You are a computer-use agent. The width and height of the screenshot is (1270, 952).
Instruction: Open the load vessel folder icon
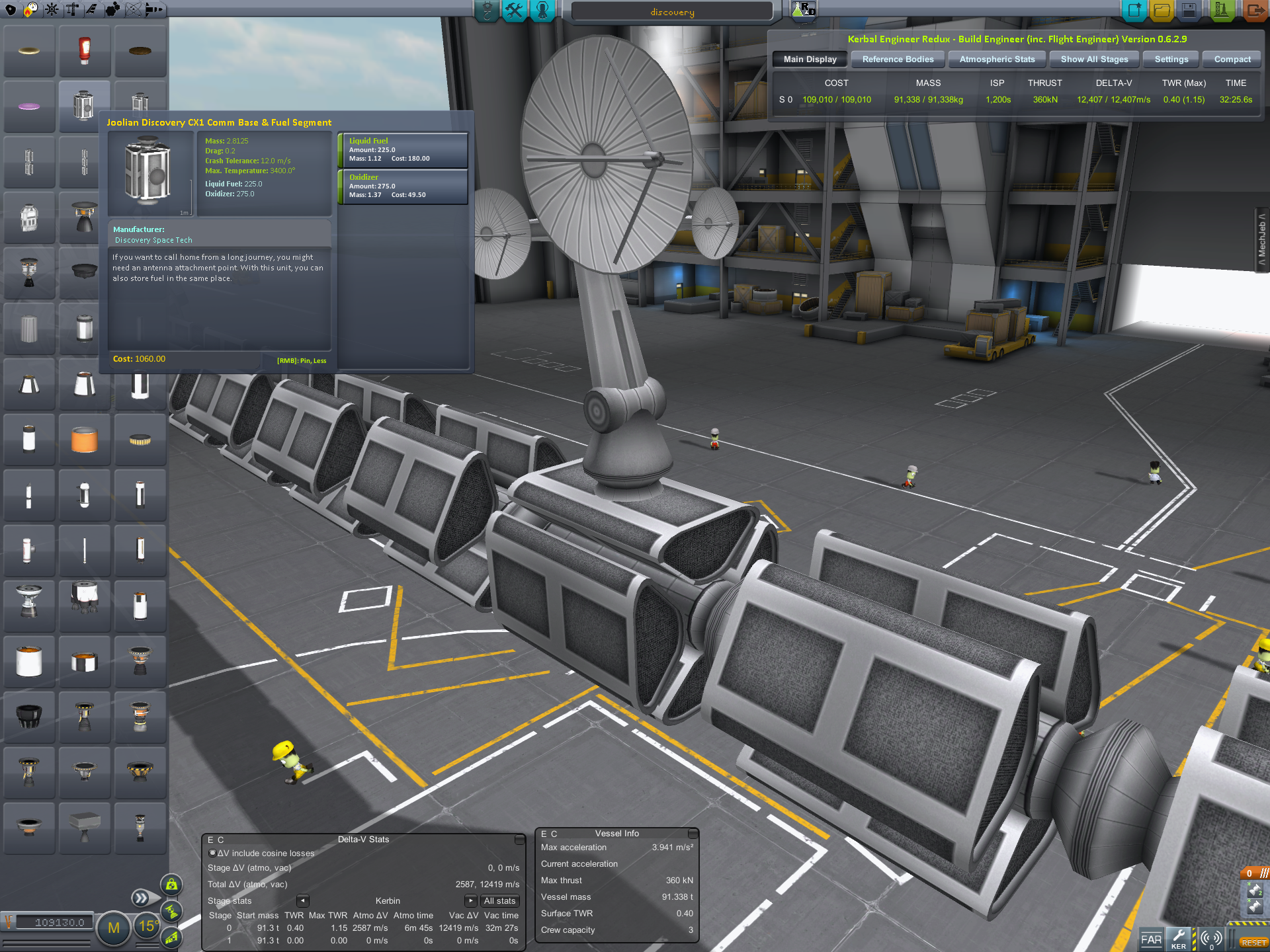click(x=1162, y=11)
